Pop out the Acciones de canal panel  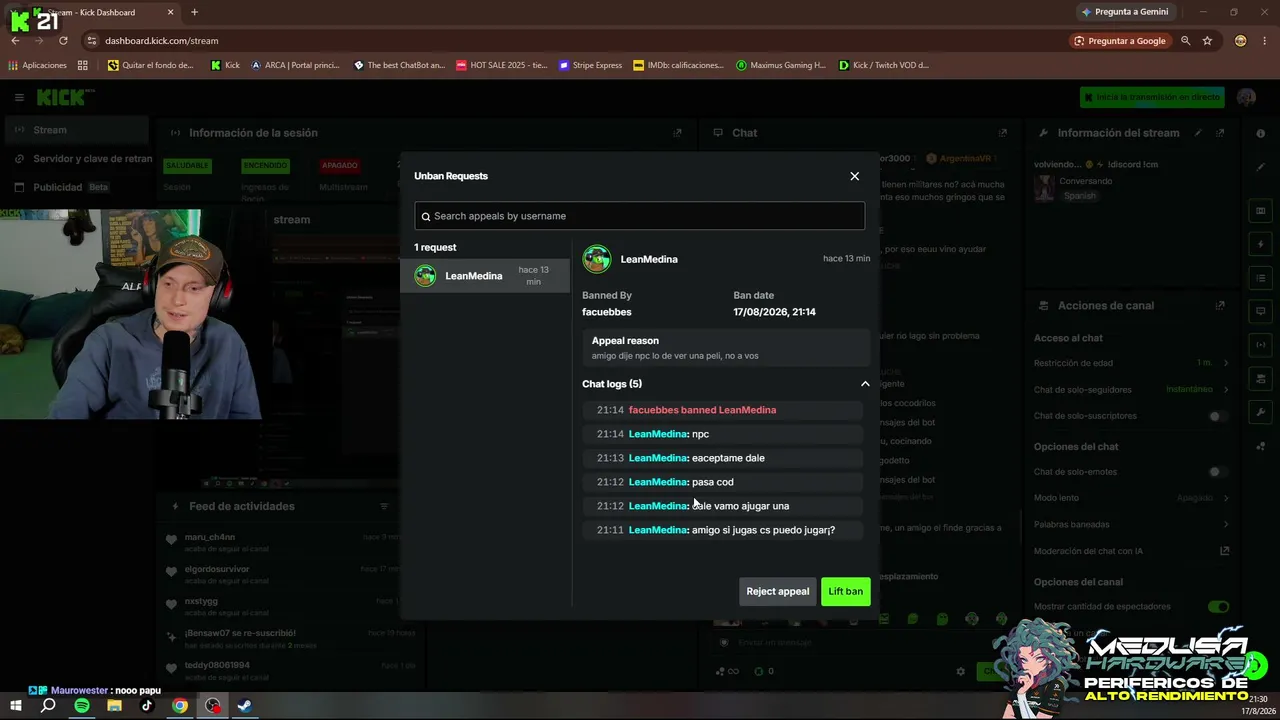(x=1220, y=306)
